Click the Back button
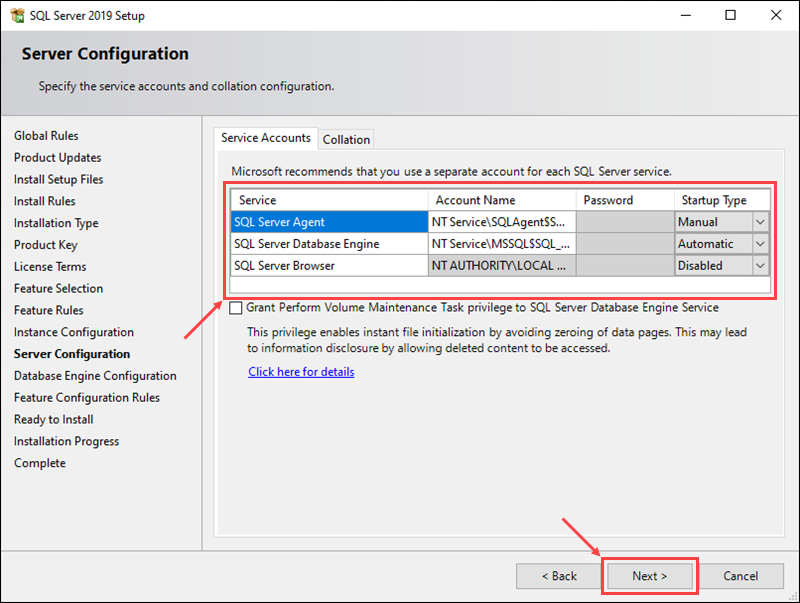 [x=559, y=575]
